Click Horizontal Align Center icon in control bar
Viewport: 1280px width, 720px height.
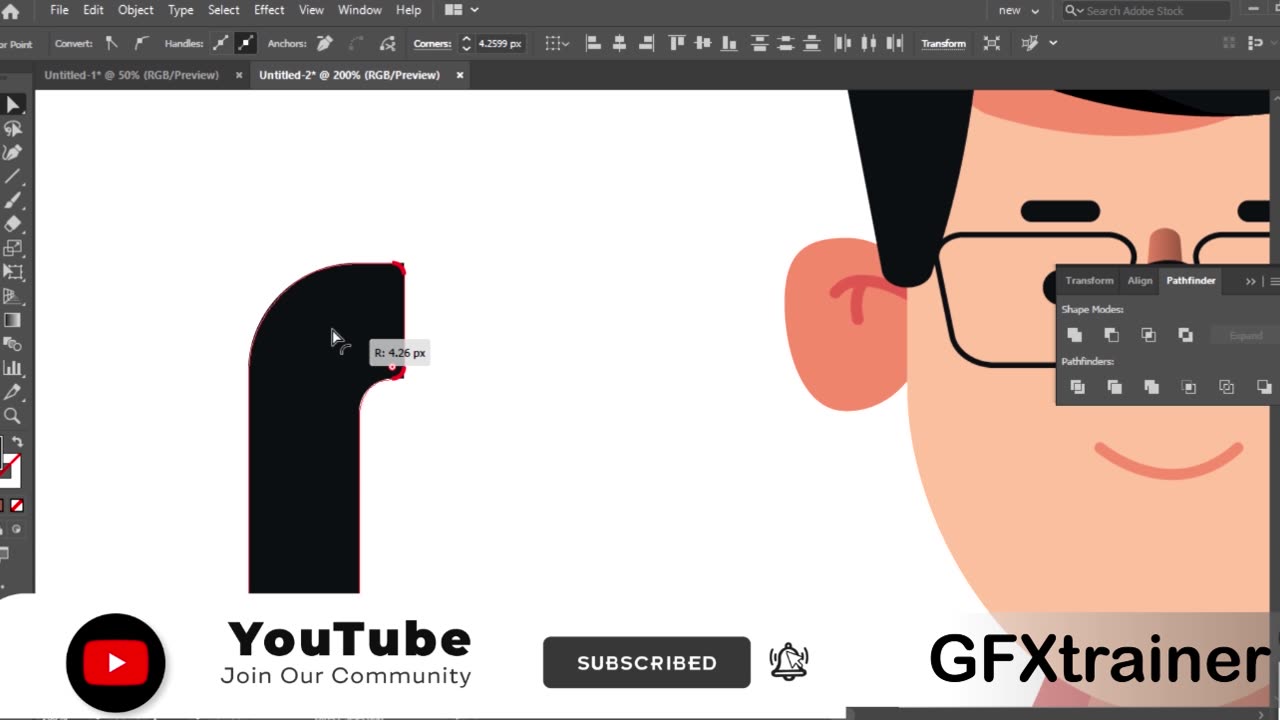tap(619, 43)
